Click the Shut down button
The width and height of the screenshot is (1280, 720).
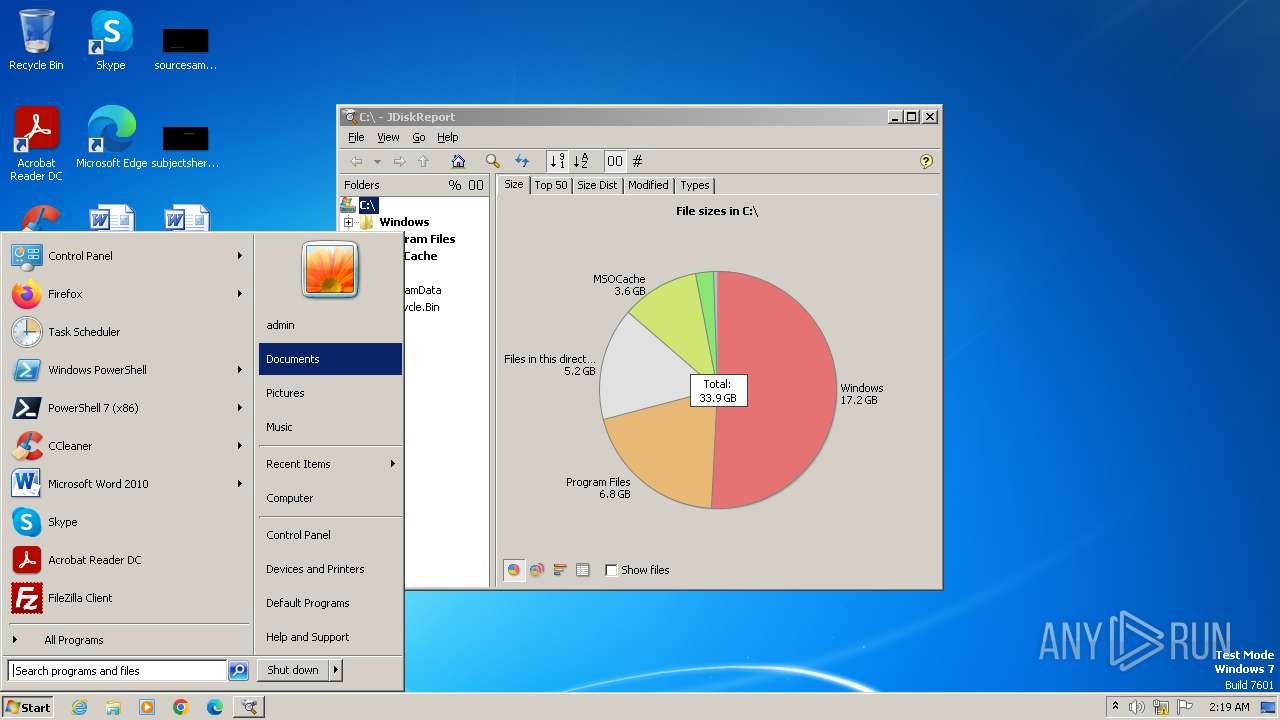click(293, 670)
